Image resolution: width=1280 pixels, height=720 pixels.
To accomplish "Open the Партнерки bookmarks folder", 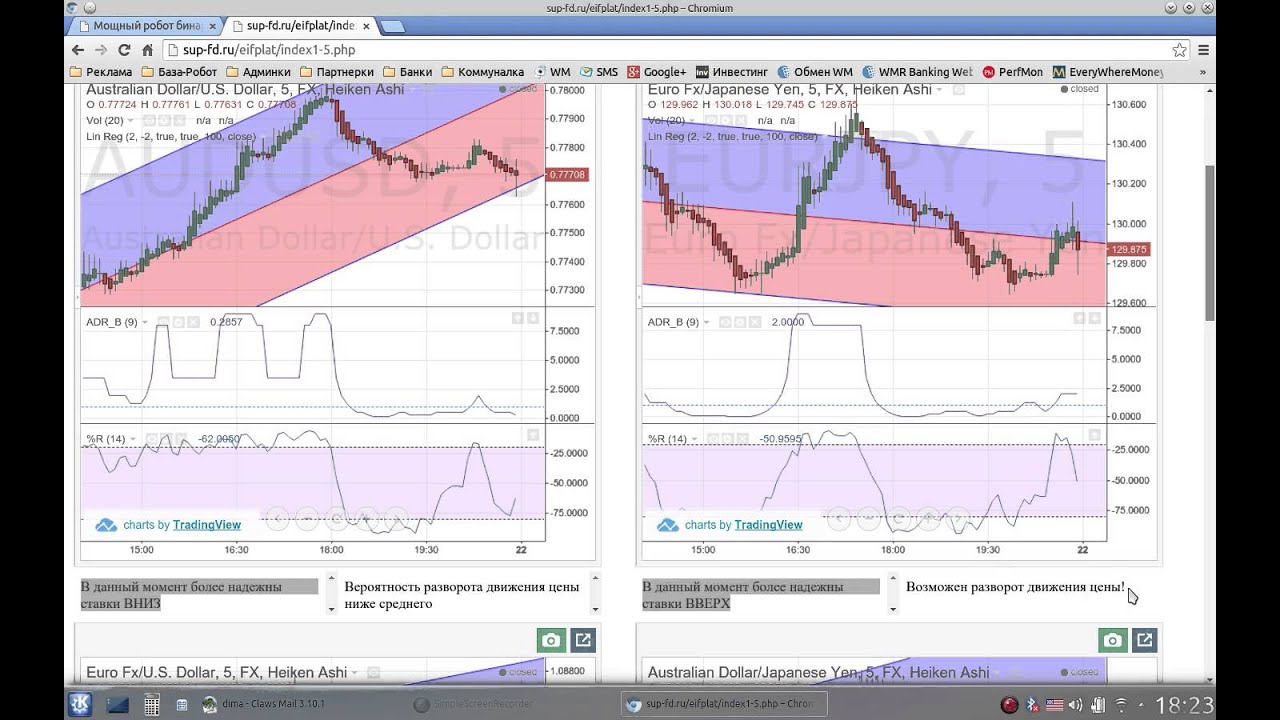I will click(x=336, y=72).
